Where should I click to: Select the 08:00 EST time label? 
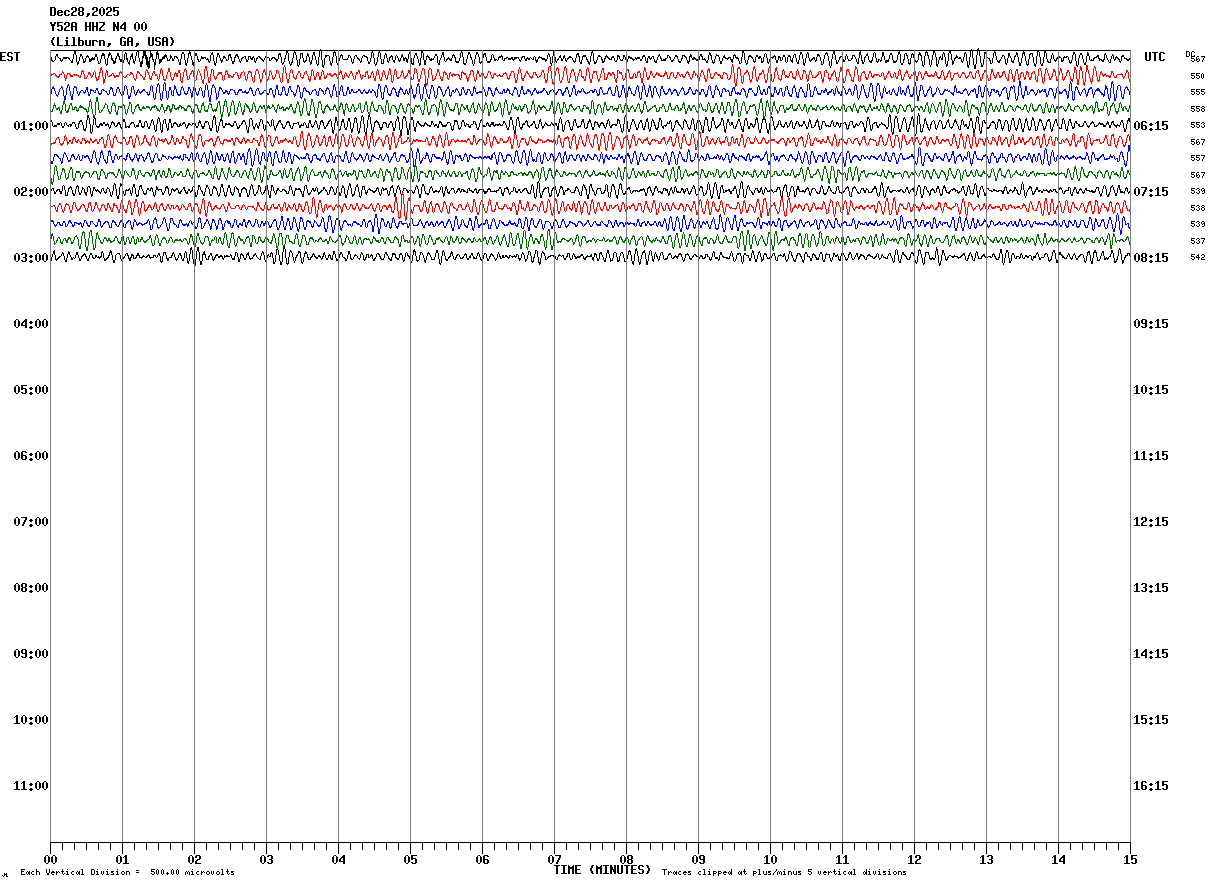point(31,588)
